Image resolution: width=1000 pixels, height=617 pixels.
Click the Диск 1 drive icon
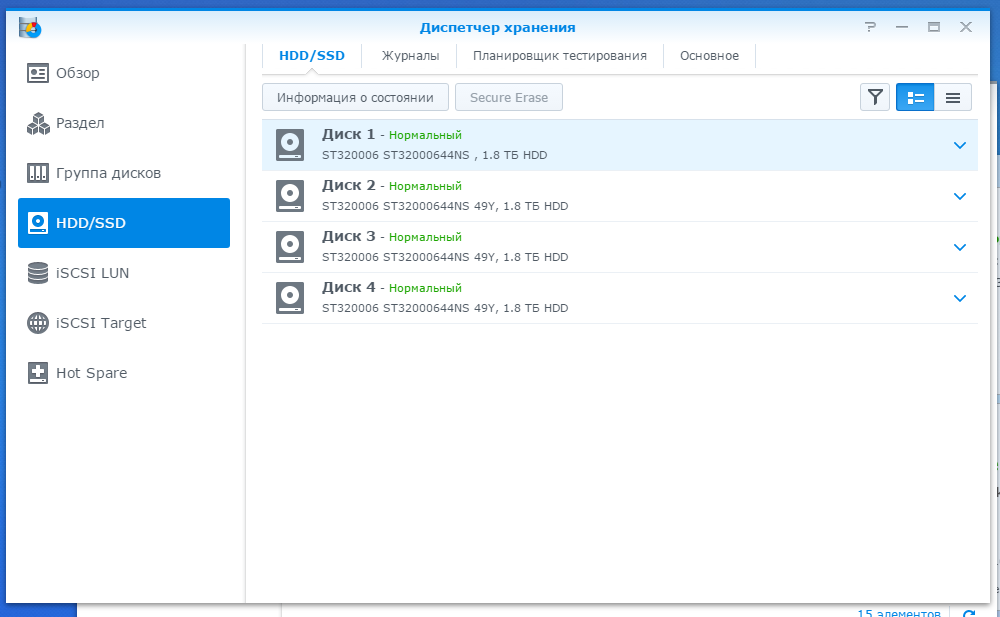click(290, 145)
